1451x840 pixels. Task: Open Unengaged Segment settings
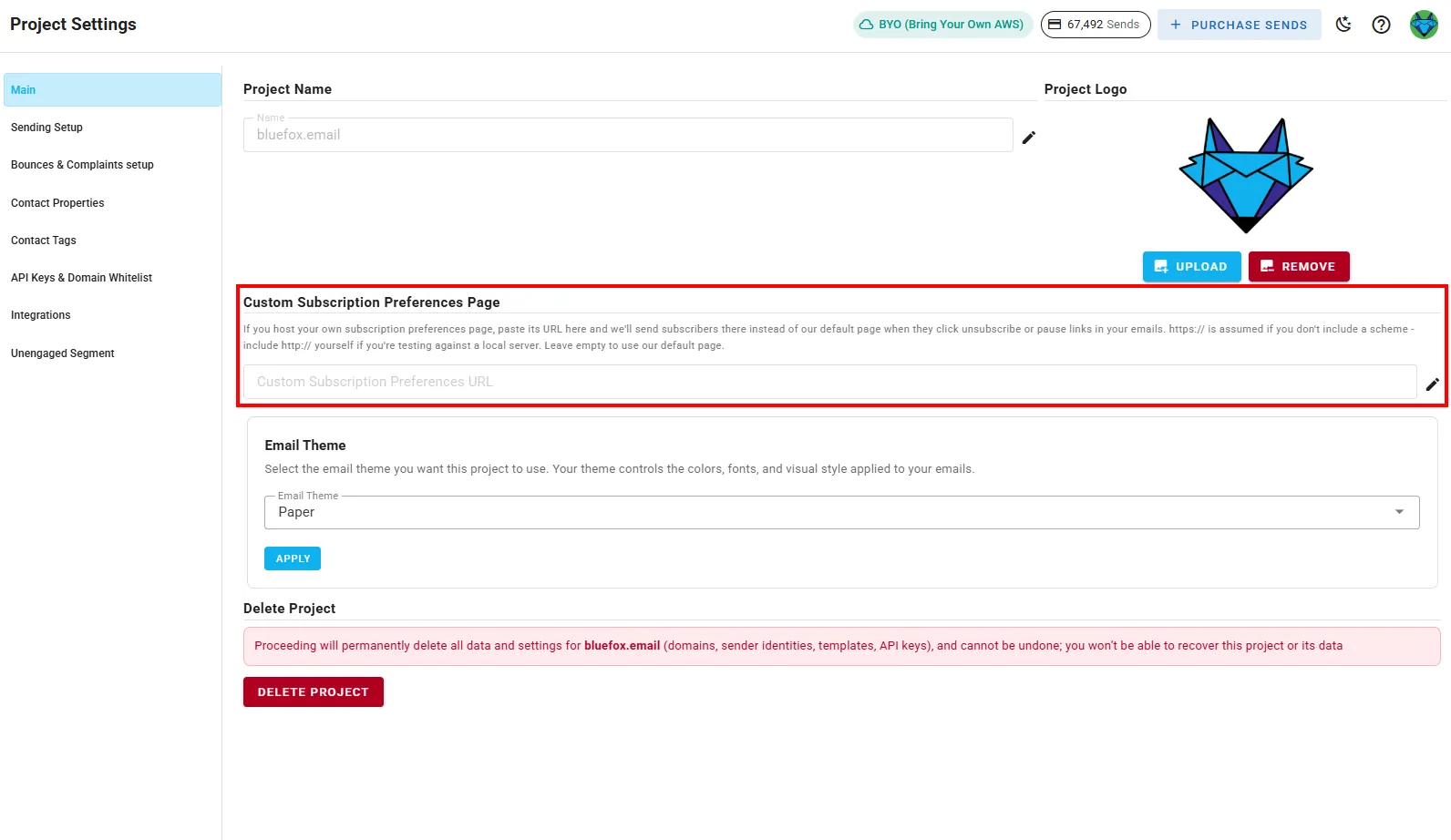(x=112, y=353)
